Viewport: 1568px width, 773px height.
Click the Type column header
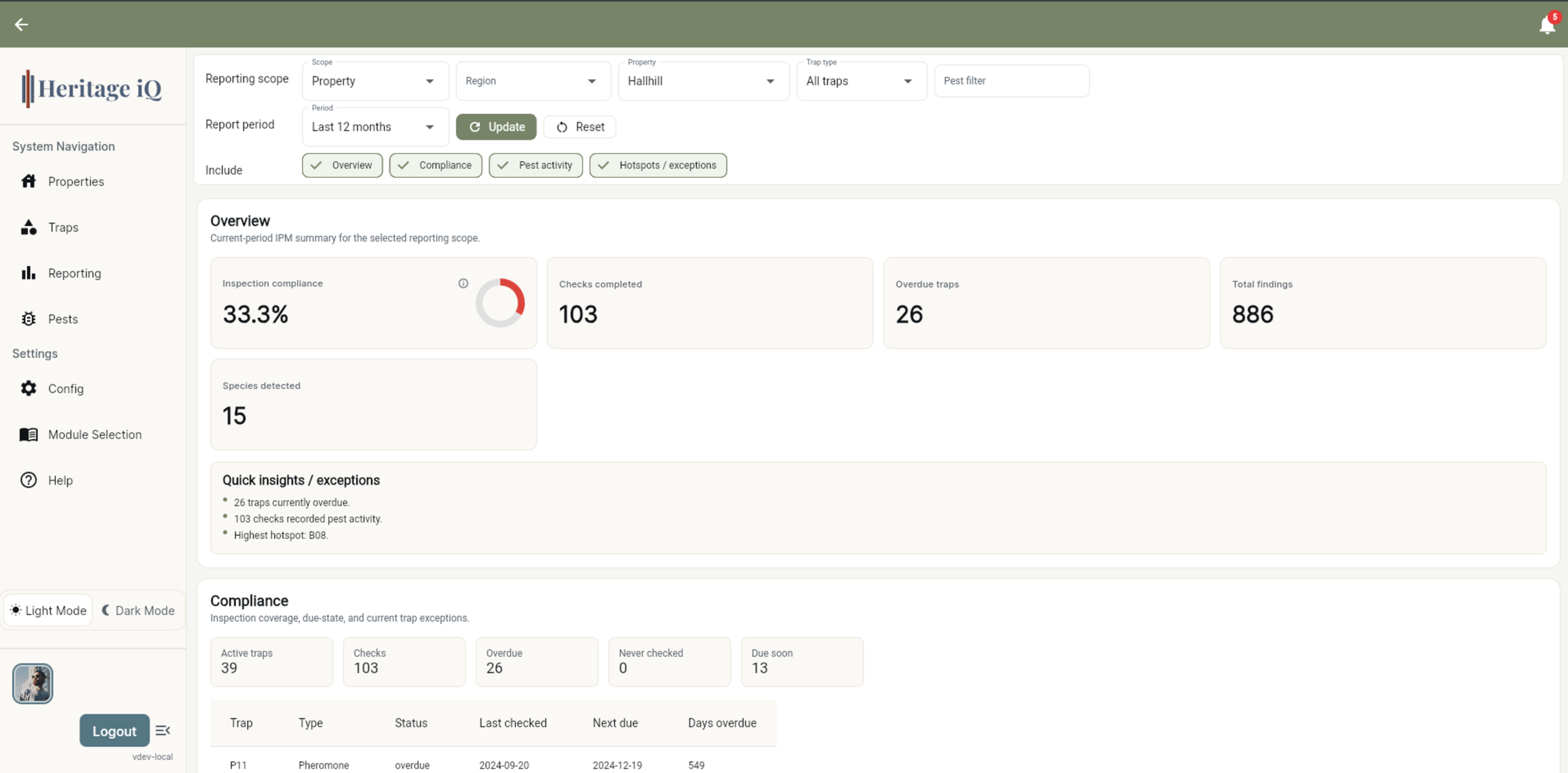coord(311,723)
